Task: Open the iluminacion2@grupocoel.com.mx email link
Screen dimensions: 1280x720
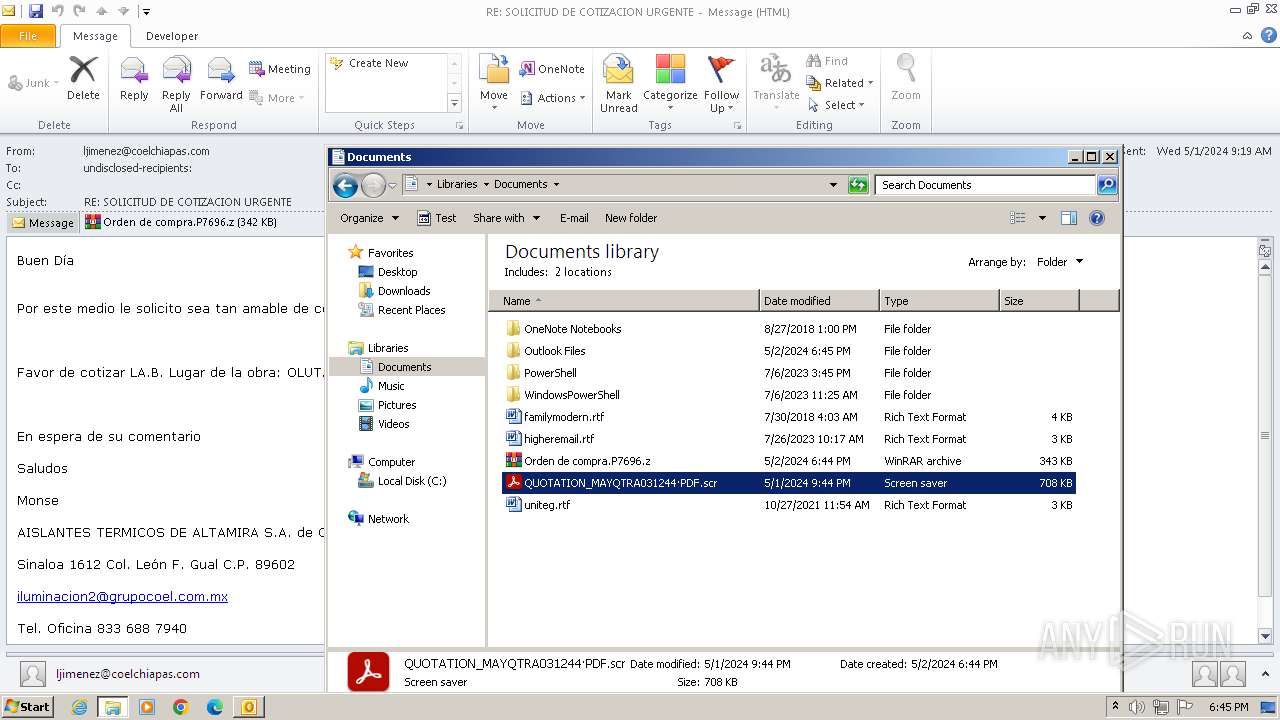Action: (122, 597)
